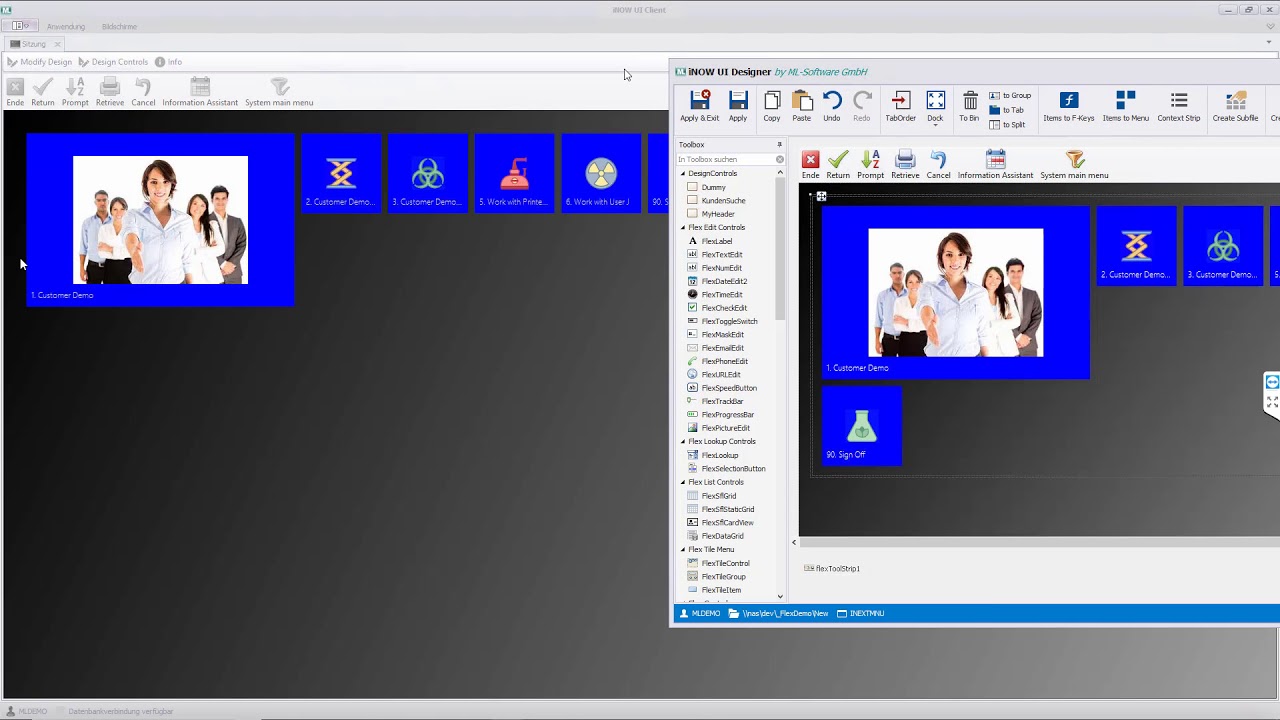Click Create Subfile
This screenshot has width=1280, height=720.
click(1236, 106)
